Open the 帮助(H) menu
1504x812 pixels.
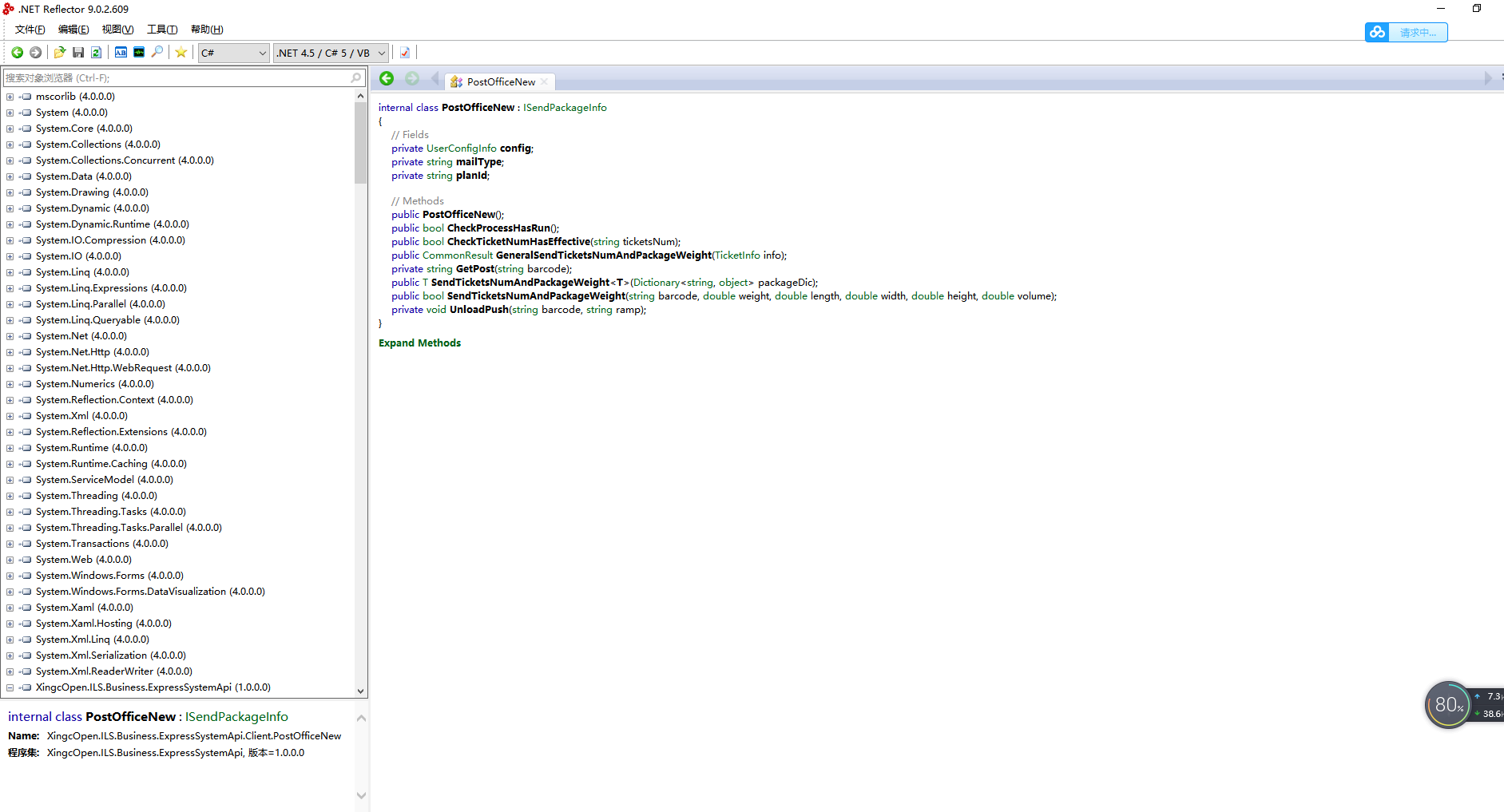pyautogui.click(x=207, y=30)
